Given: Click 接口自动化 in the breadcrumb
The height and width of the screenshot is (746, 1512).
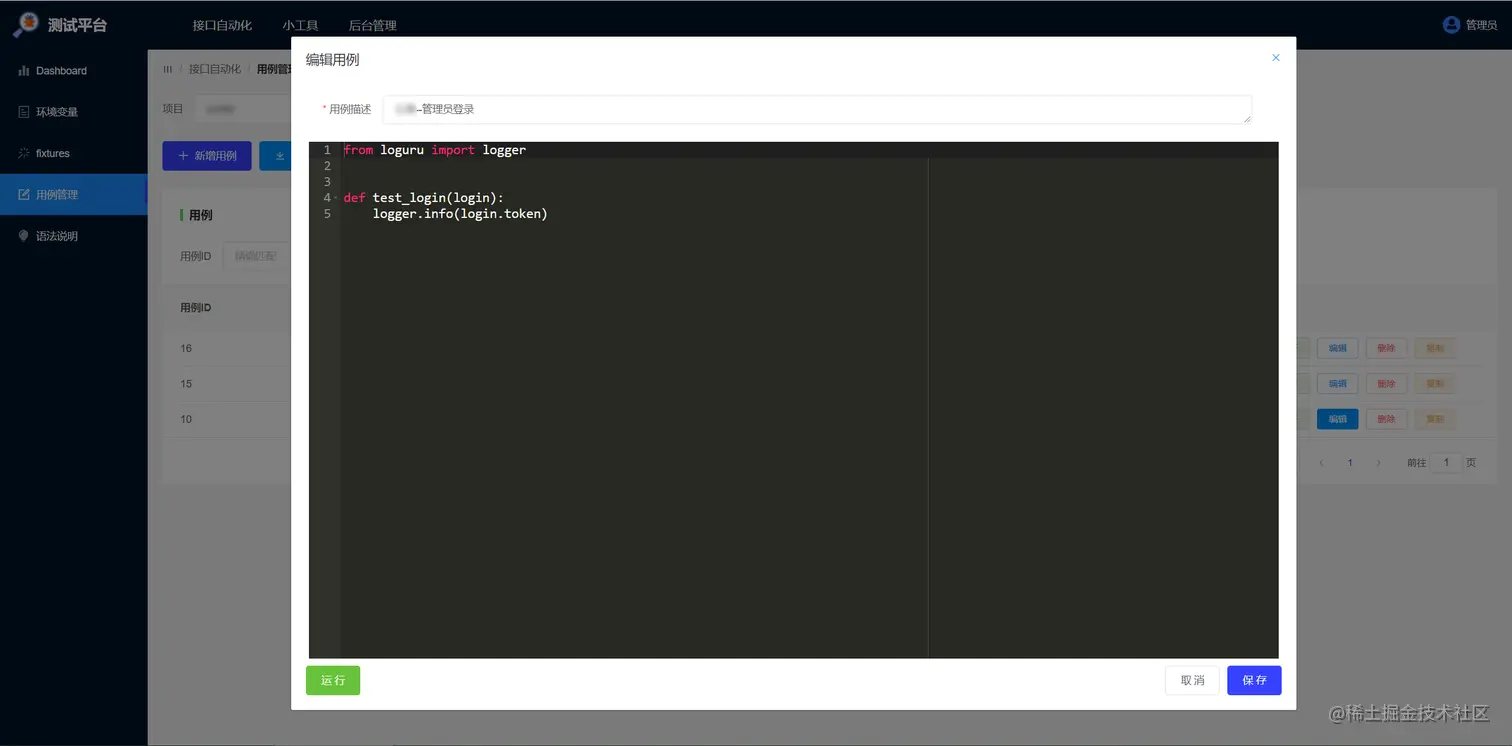Looking at the screenshot, I should [x=215, y=69].
